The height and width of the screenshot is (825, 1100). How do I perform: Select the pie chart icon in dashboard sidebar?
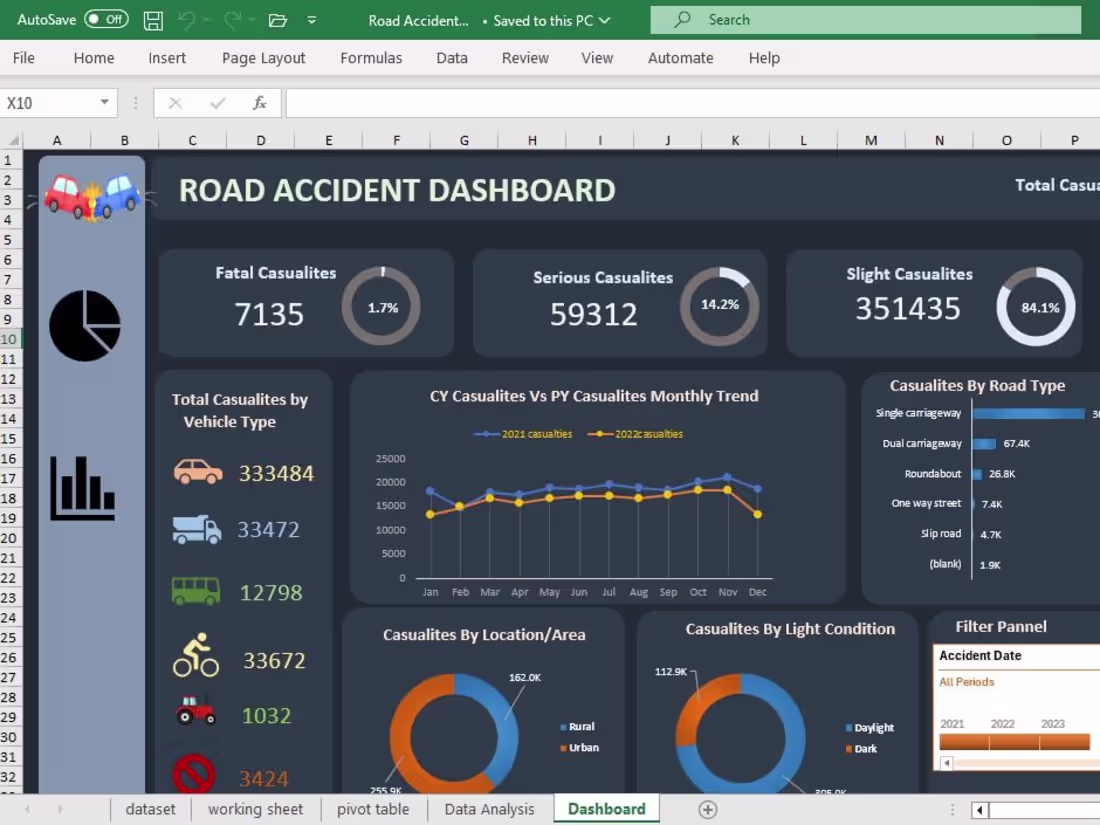pos(85,324)
